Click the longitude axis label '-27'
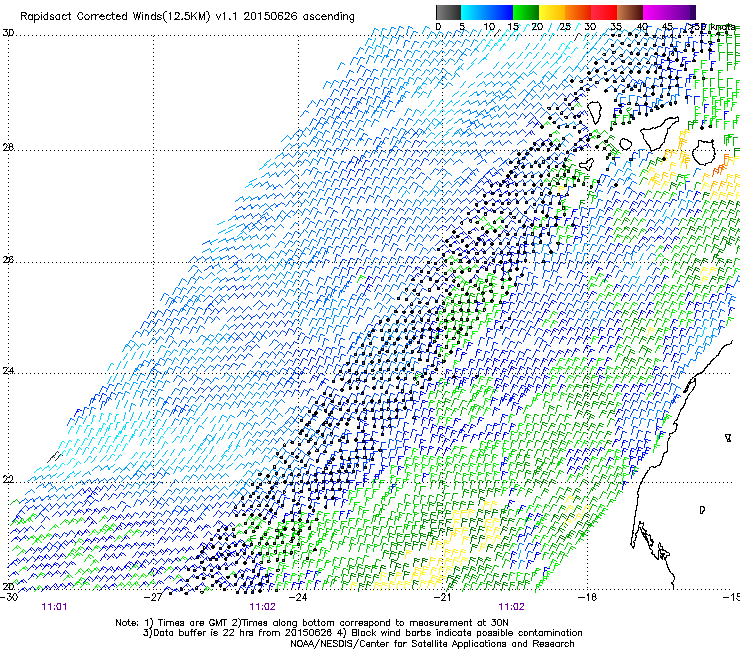Screen dimensions: 740x650 pyautogui.click(x=154, y=597)
